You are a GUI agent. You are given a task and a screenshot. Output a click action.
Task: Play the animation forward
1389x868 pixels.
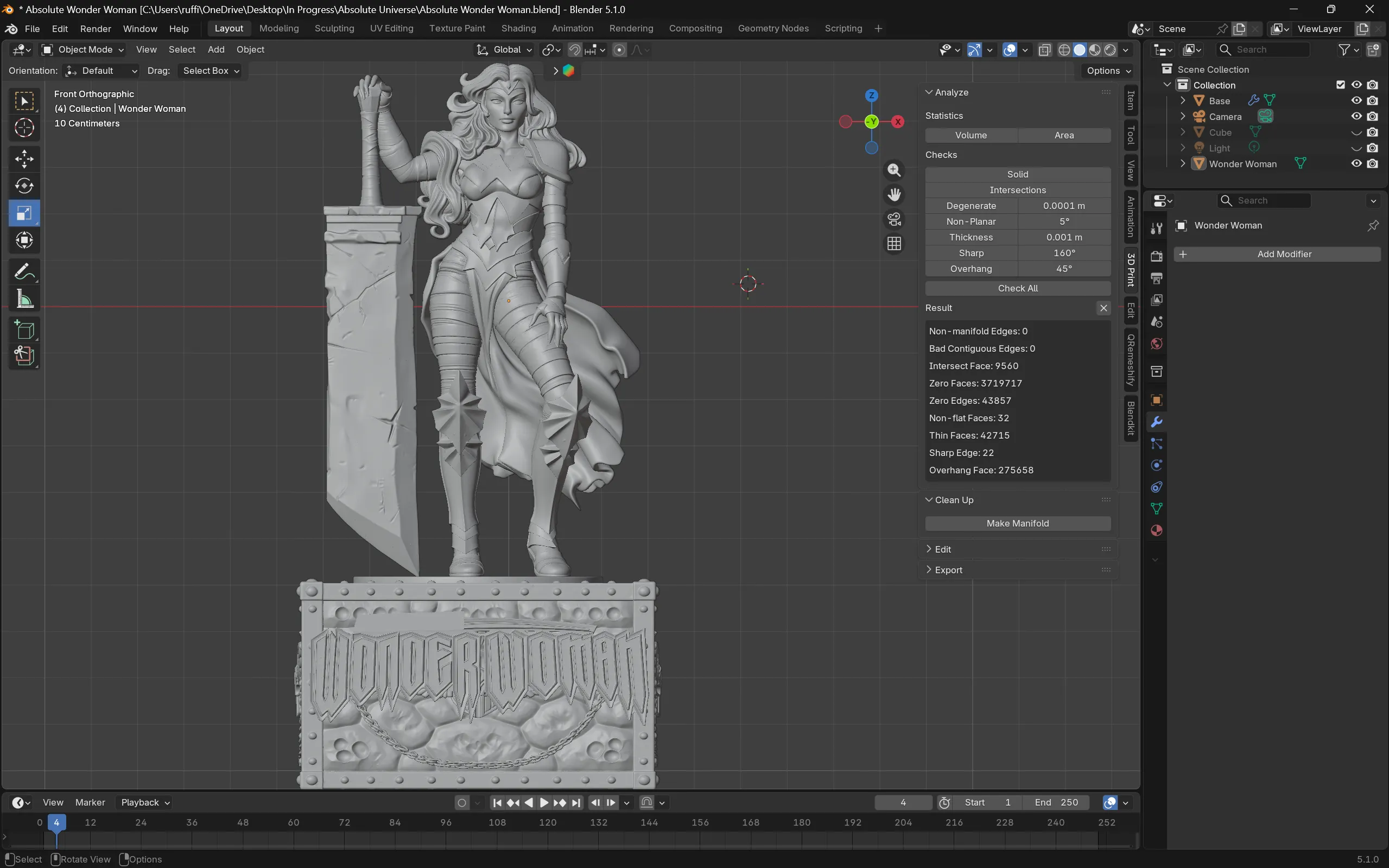(x=544, y=802)
